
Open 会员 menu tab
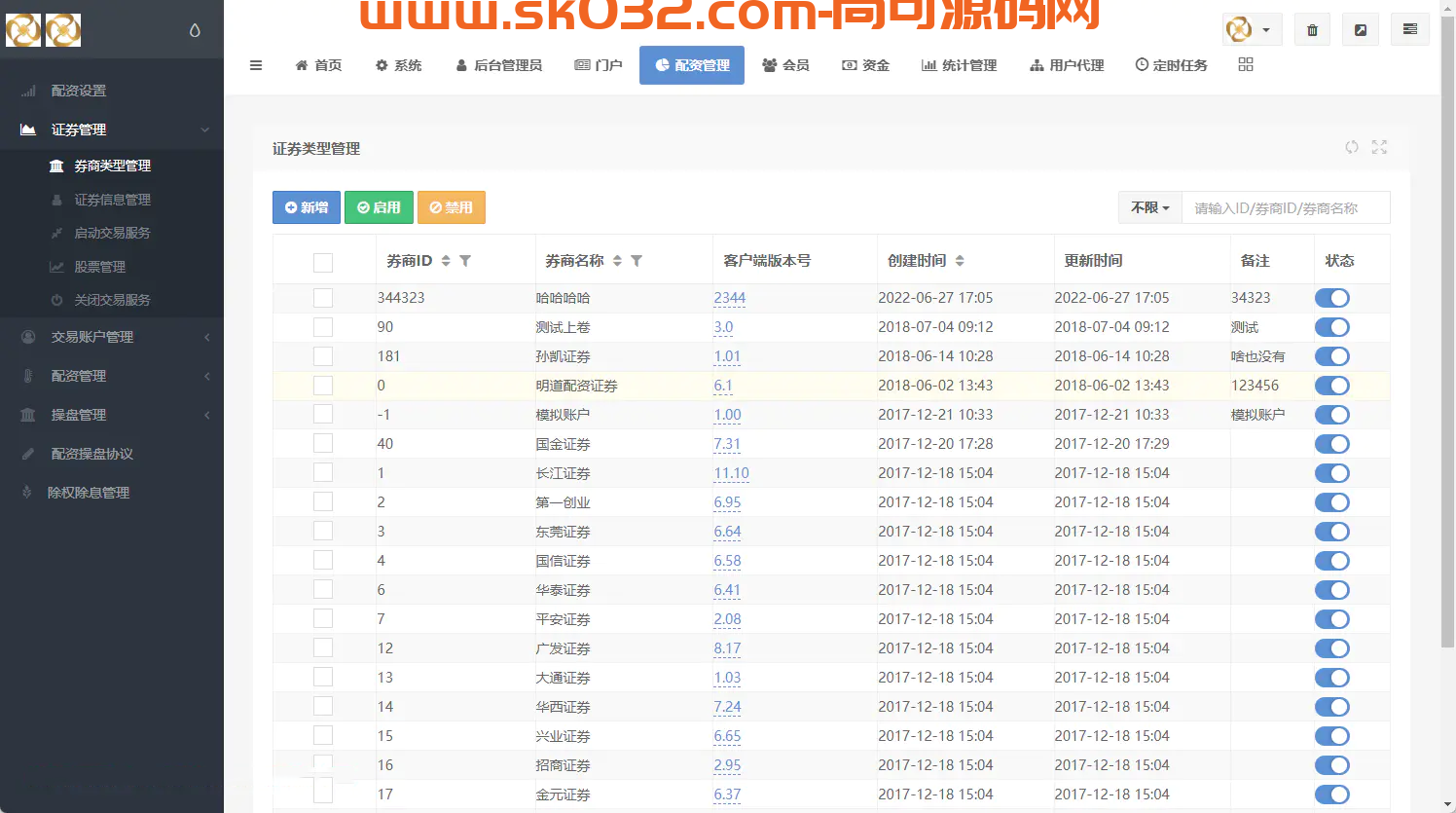point(785,65)
